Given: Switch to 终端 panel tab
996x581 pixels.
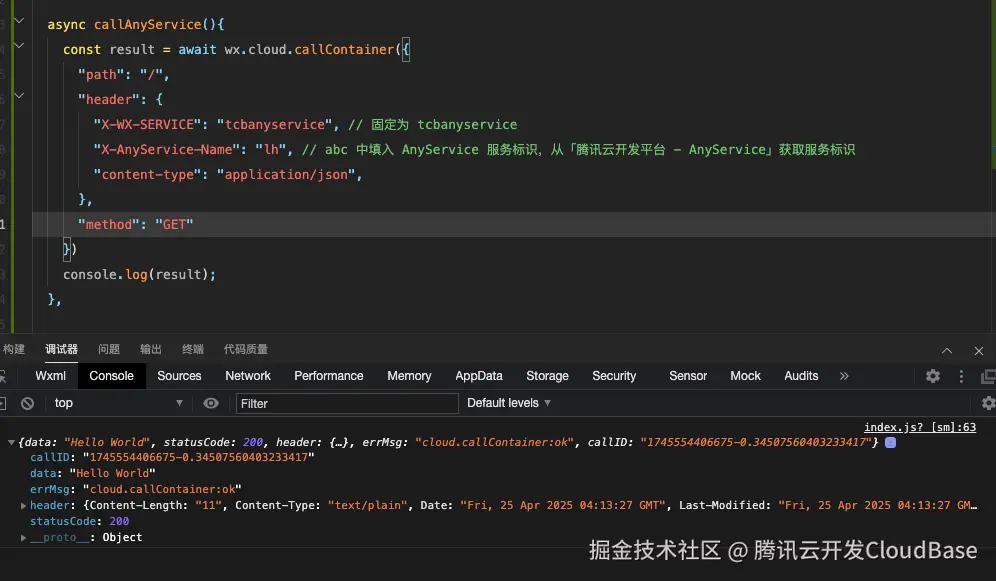Looking at the screenshot, I should [x=192, y=349].
